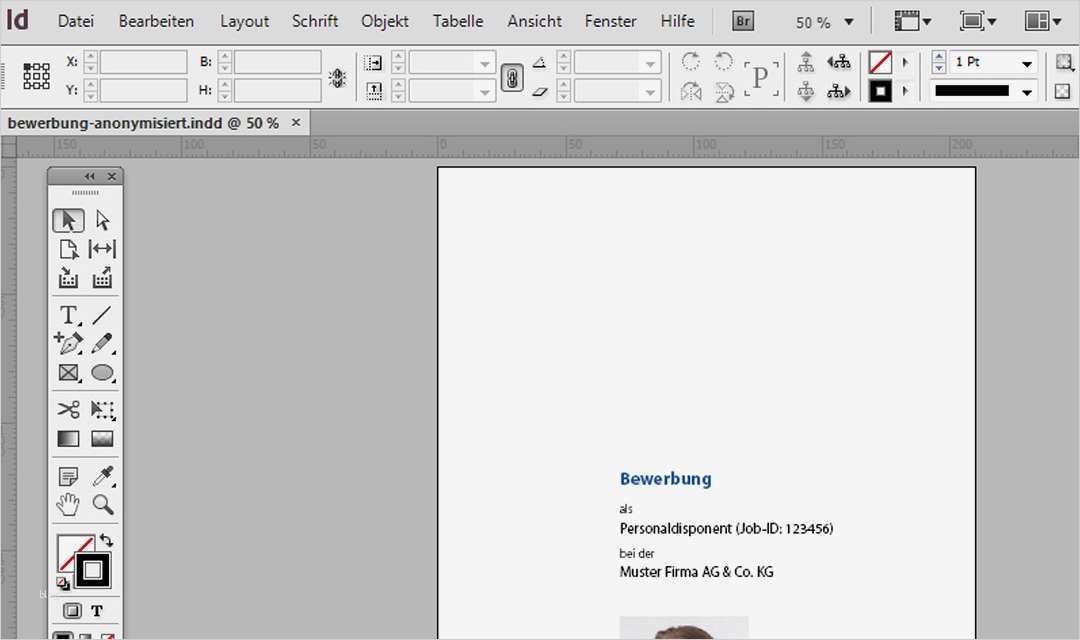Select the Gradient Swatch tool

pyautogui.click(x=68, y=439)
